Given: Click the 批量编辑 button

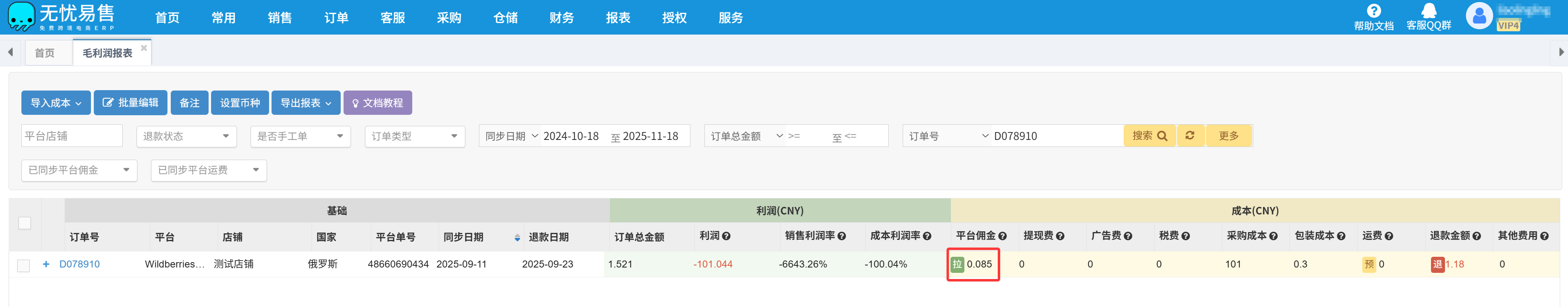Looking at the screenshot, I should click(x=130, y=103).
